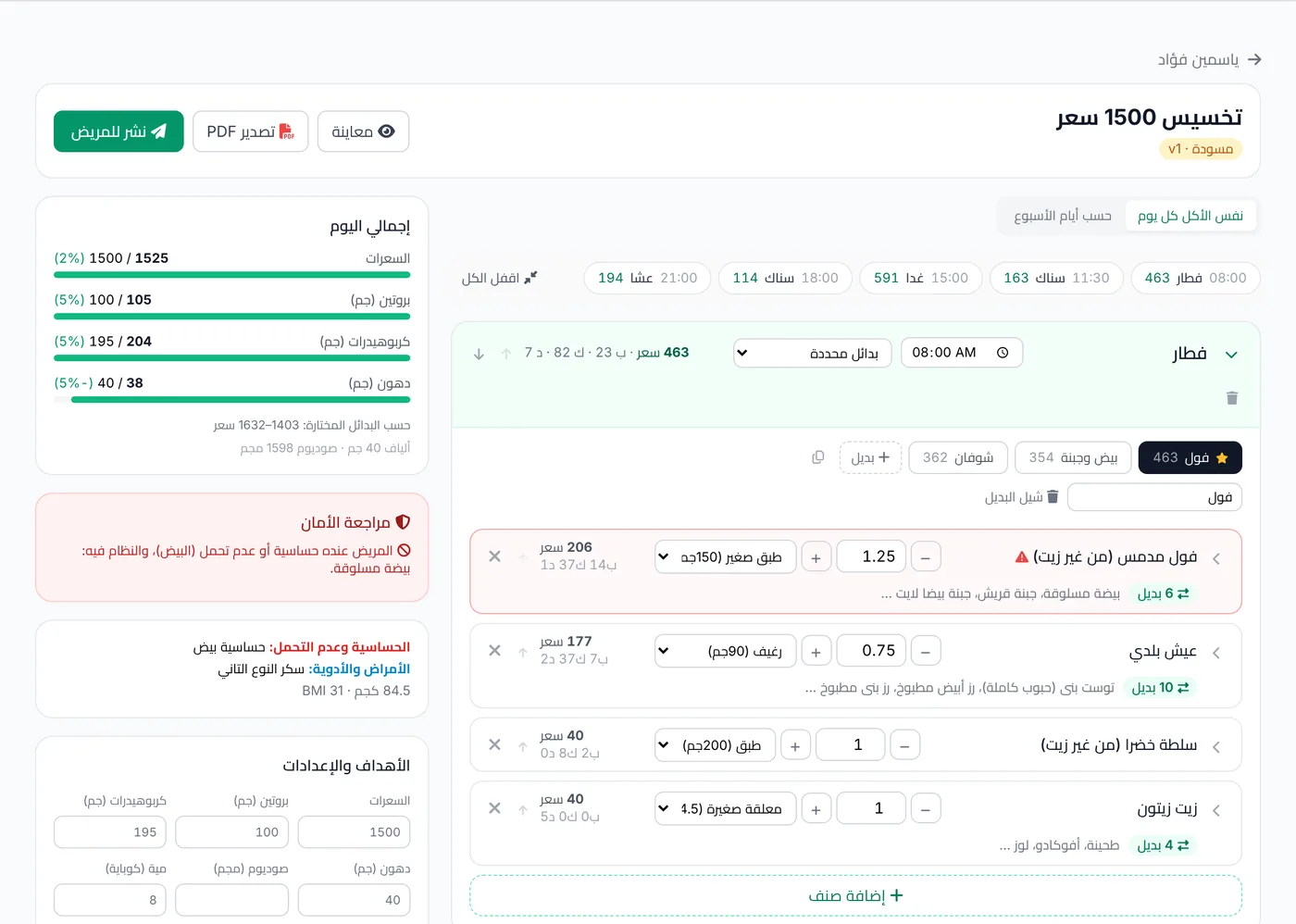Image resolution: width=1296 pixels, height=924 pixels.
Task: Open the معاينة preview button
Action: (363, 131)
